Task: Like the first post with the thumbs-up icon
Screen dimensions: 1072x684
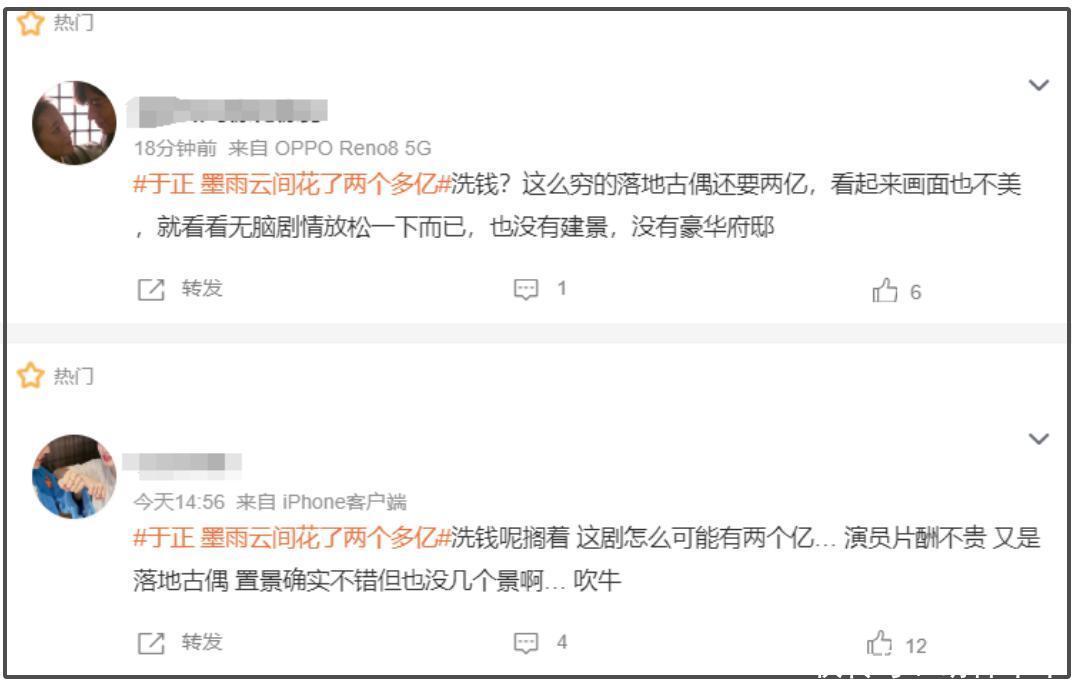Action: coord(885,290)
